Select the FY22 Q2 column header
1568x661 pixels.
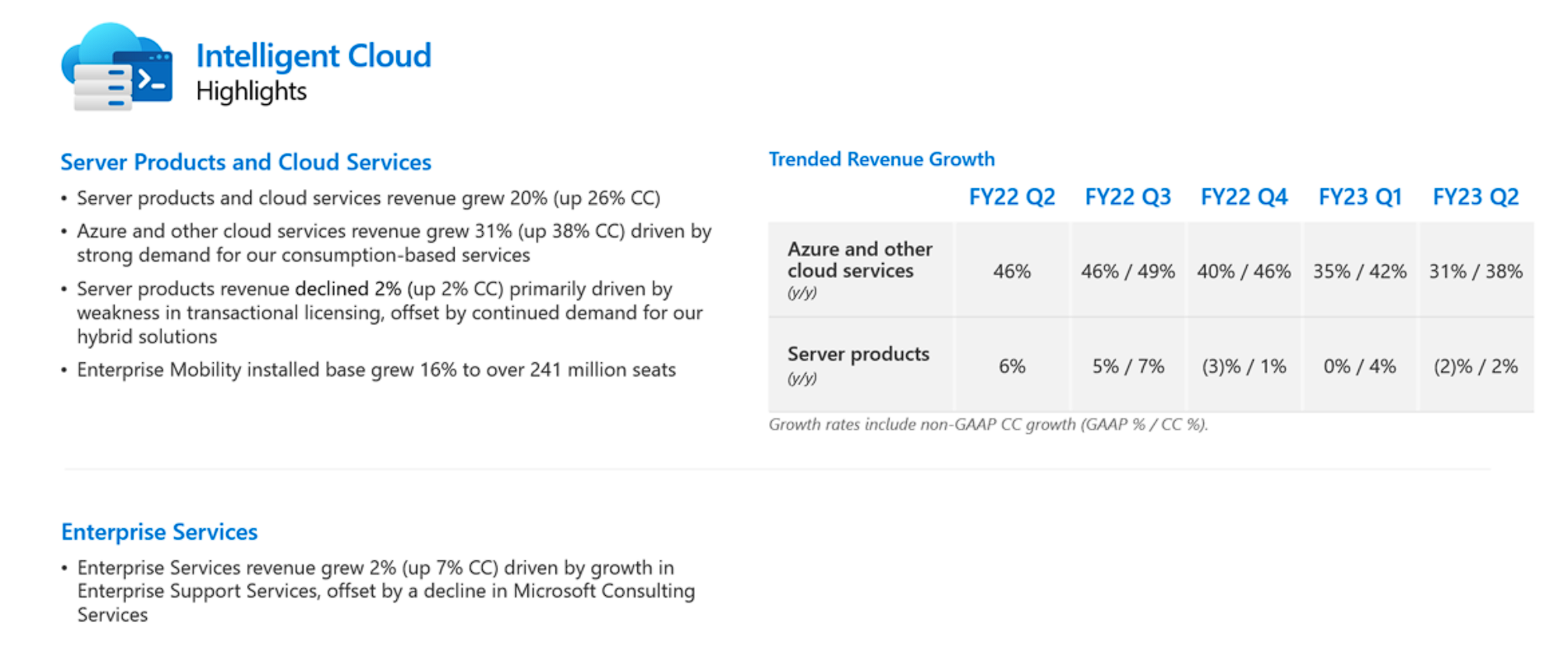click(x=1012, y=197)
